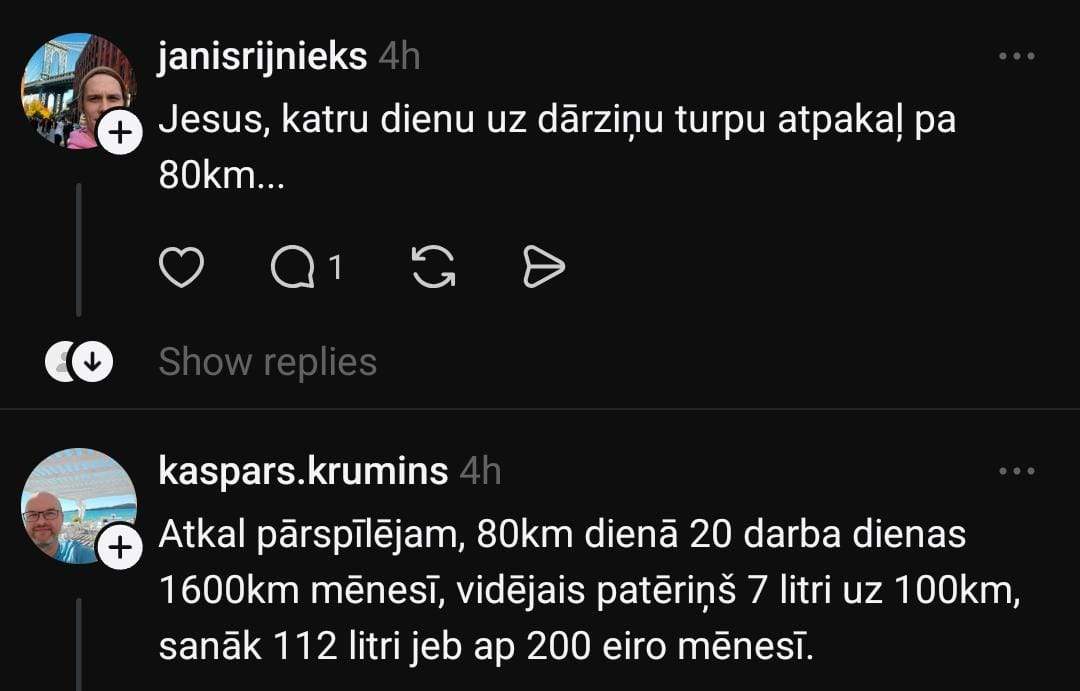Share the janisrijnieks post via the paper plane icon
This screenshot has width=1080, height=691.
coord(544,267)
